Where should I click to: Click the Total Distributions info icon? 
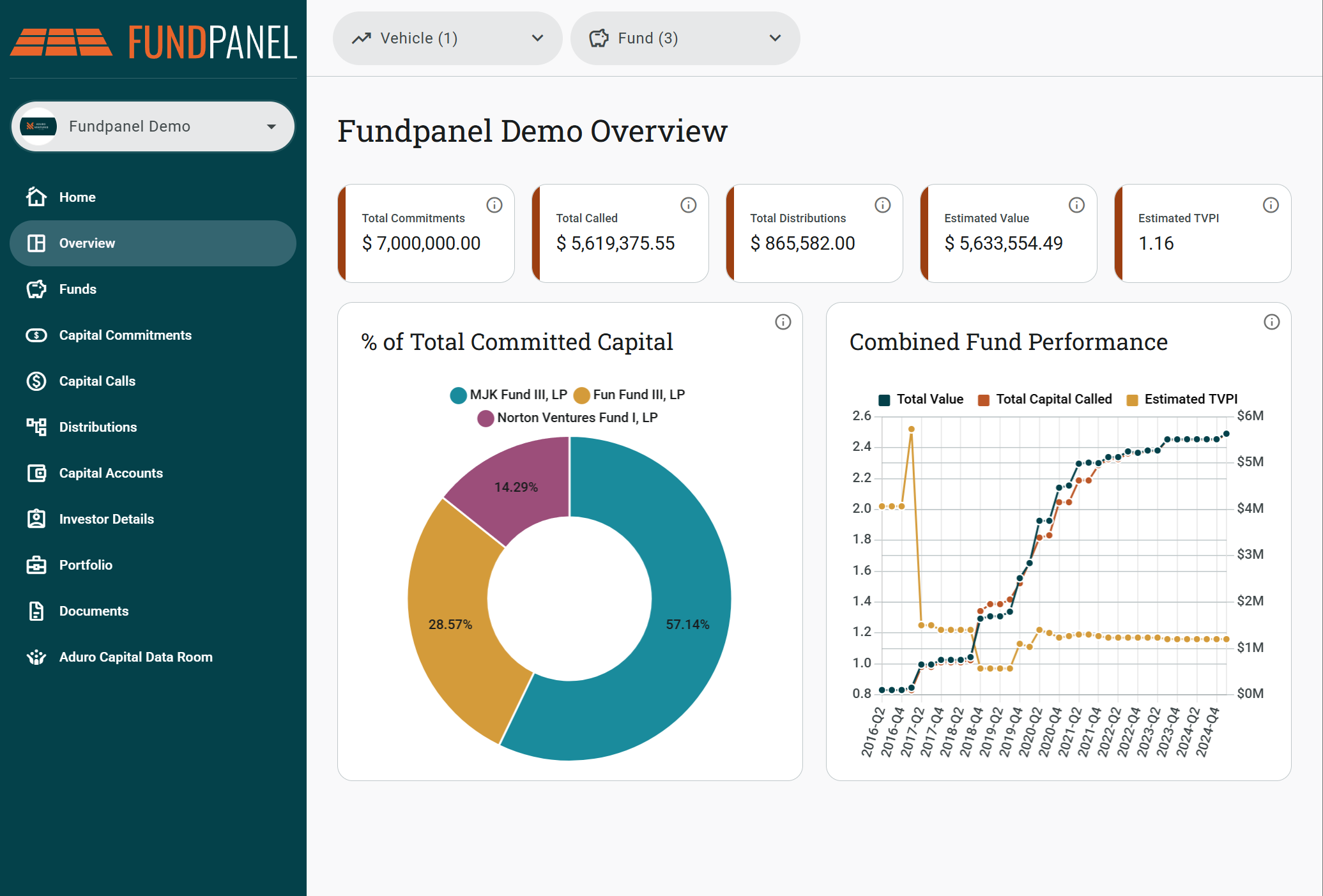point(883,205)
